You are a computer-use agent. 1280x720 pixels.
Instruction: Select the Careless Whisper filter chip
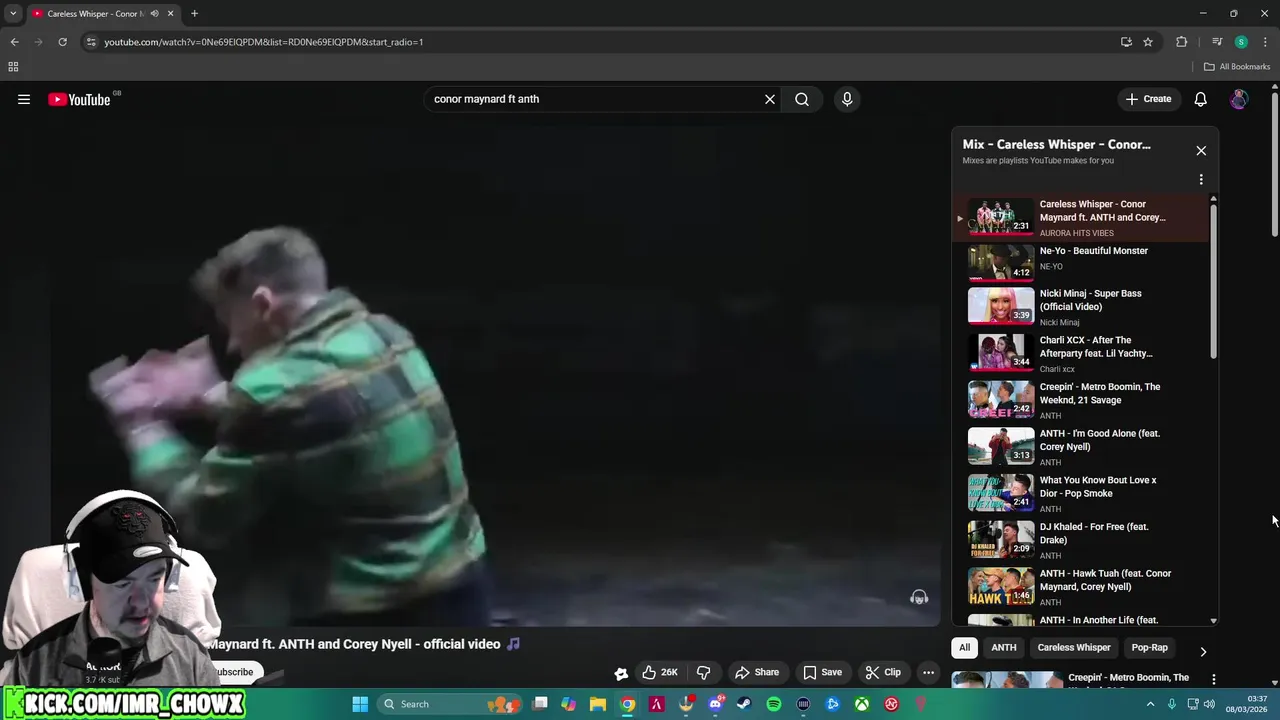1074,647
